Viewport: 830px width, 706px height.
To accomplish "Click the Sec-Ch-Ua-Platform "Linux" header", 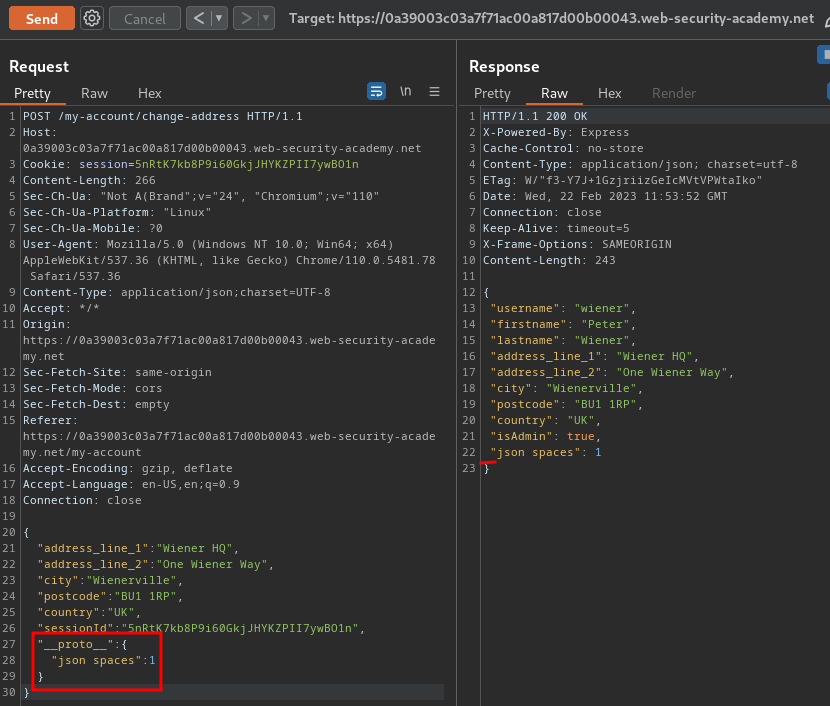I will click(117, 212).
